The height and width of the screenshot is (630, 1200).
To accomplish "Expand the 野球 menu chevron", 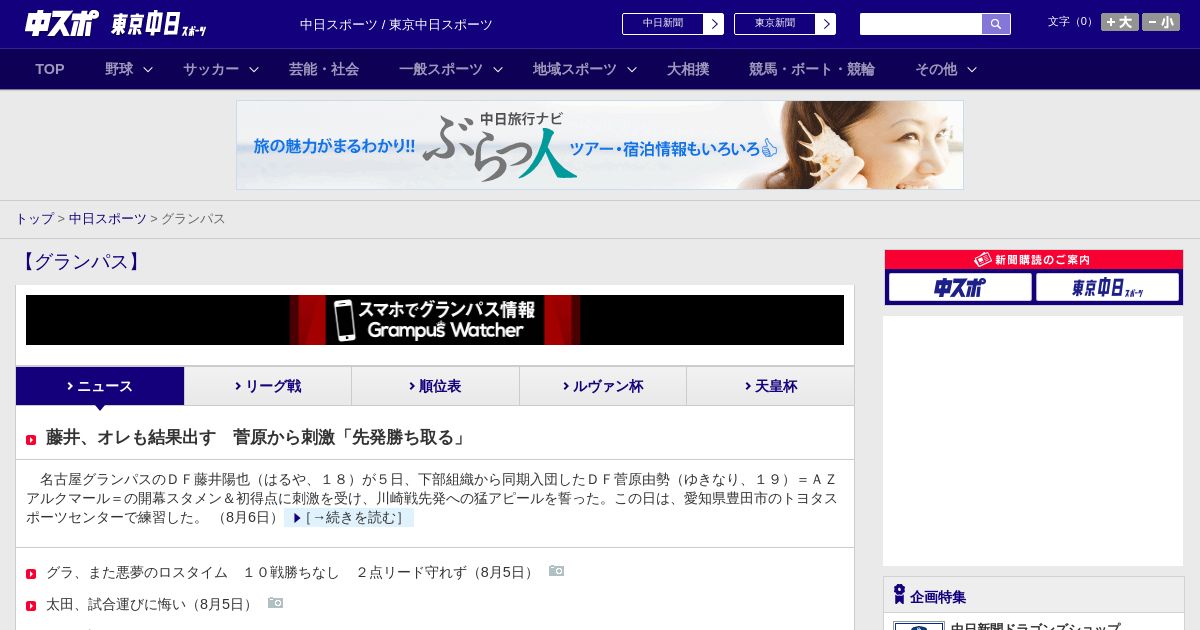I will tap(148, 70).
